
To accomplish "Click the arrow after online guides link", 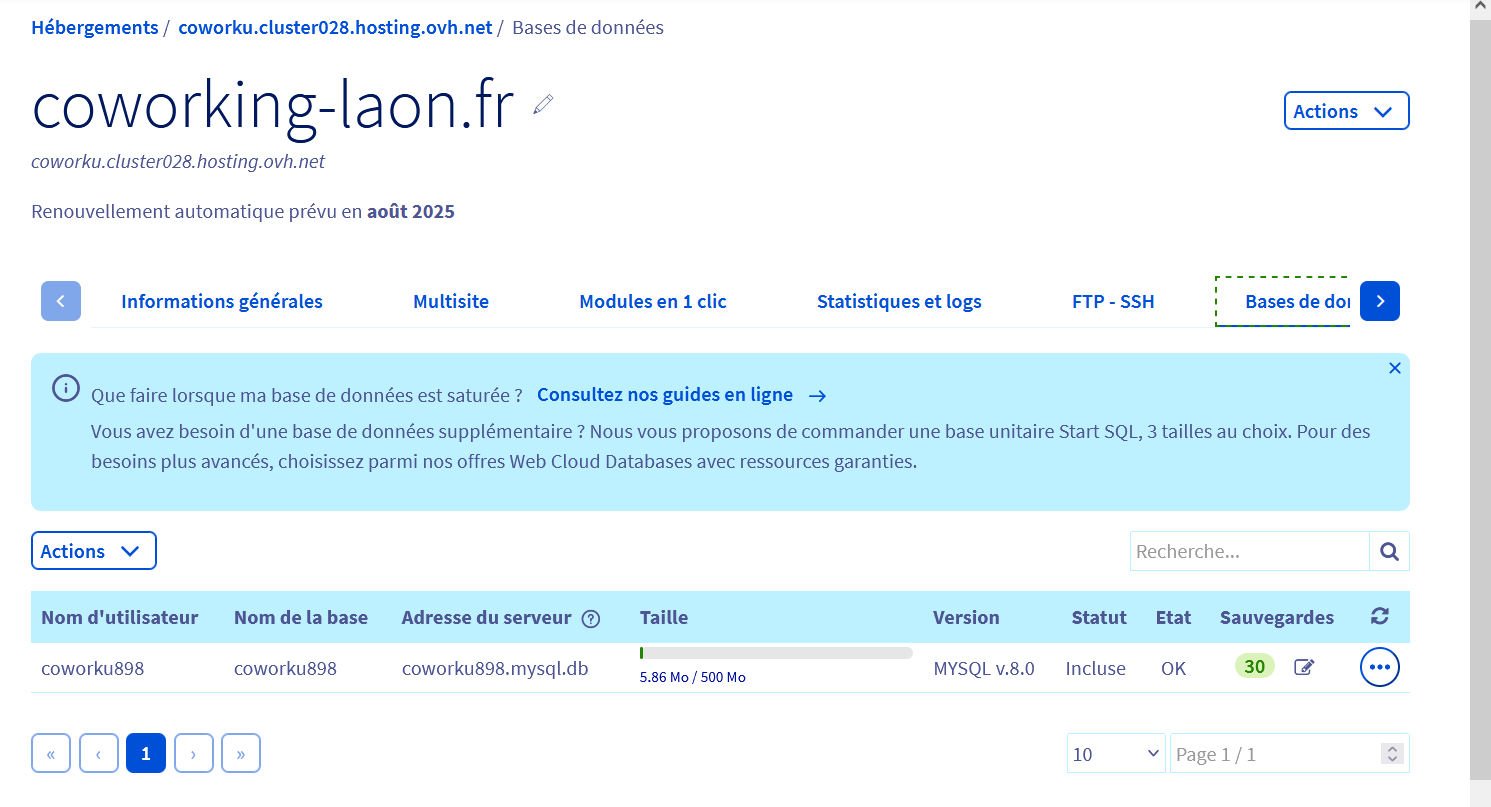I will click(817, 396).
